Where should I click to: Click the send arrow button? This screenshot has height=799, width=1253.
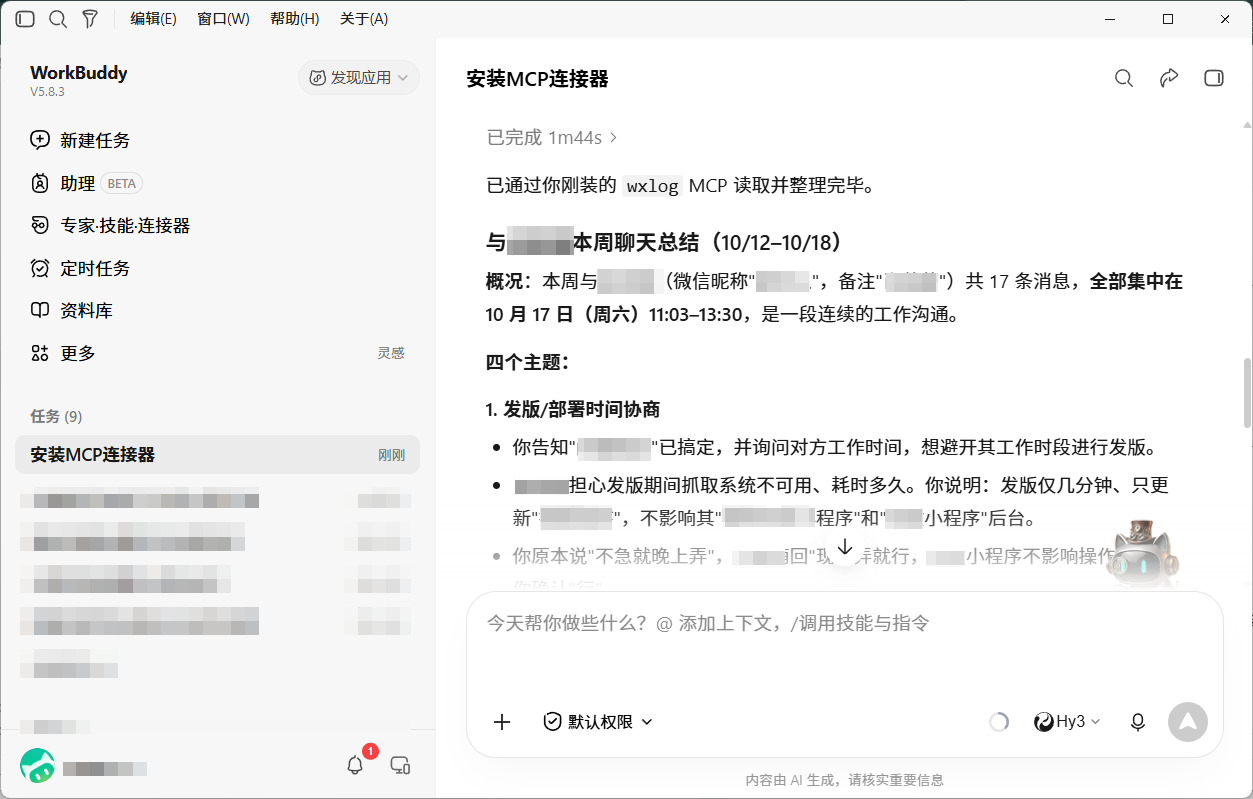pos(1188,721)
